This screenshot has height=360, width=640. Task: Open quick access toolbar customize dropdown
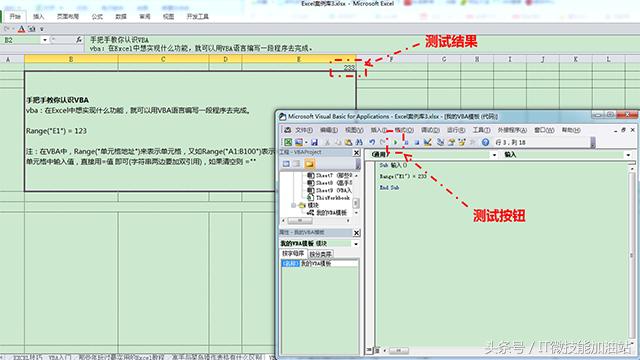[41, 29]
